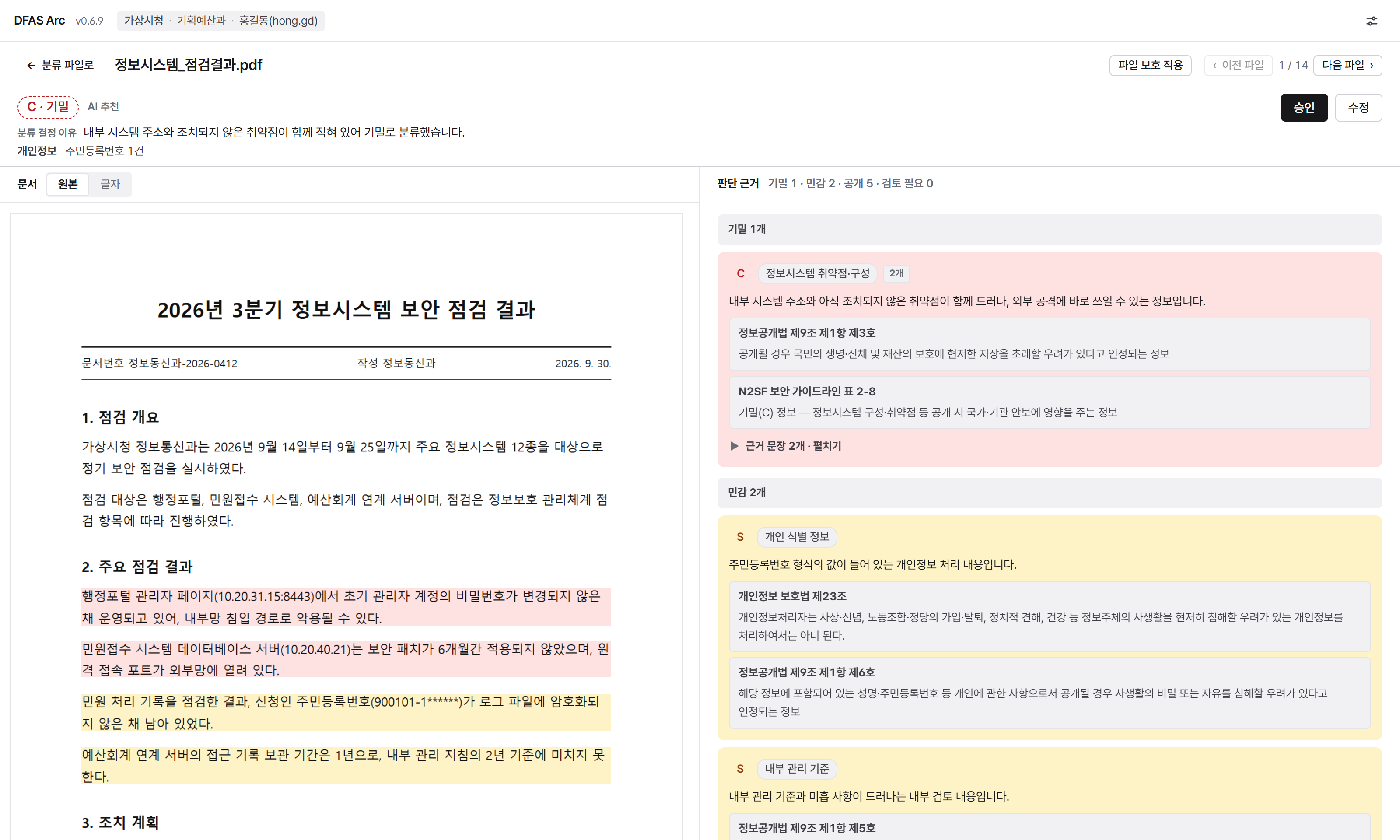
Task: Click the S marker beside 개인 식별 정보
Action: 740,537
